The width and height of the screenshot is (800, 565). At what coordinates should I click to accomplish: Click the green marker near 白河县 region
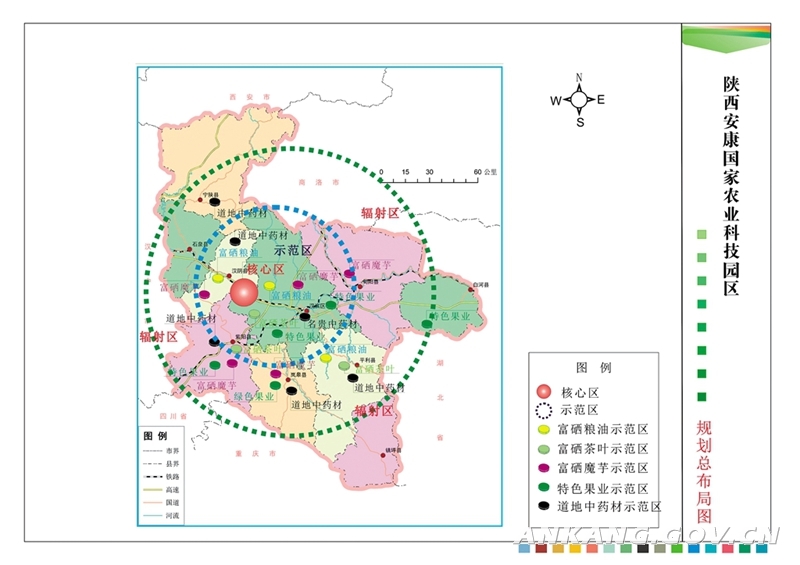(428, 323)
